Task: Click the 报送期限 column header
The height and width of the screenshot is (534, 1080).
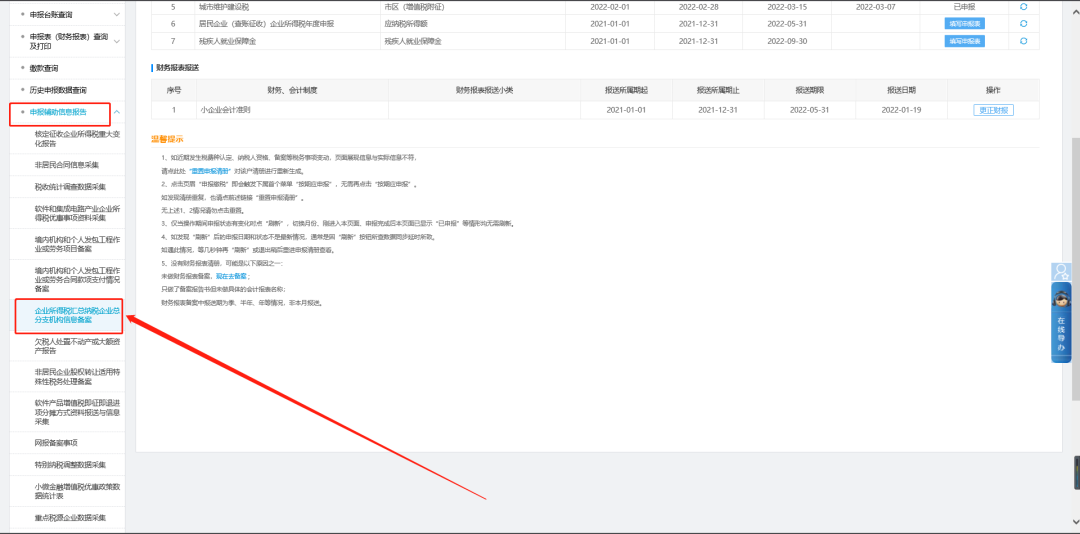Action: (810, 90)
